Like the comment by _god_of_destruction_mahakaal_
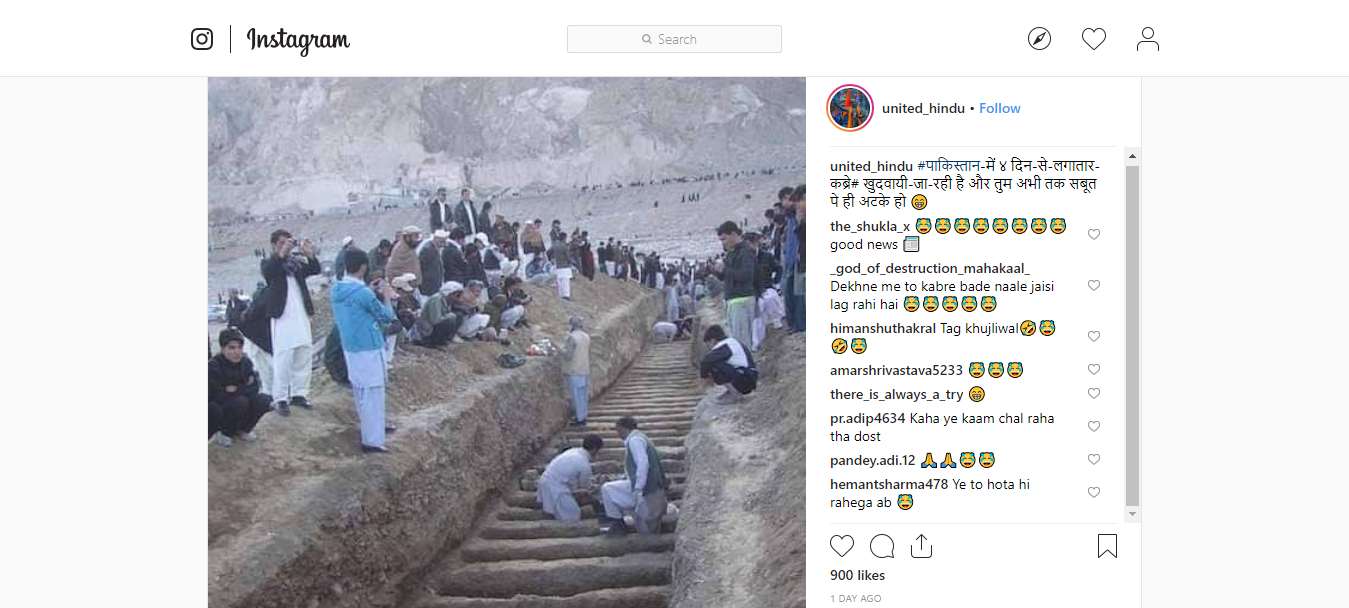1349x608 pixels. coord(1094,286)
